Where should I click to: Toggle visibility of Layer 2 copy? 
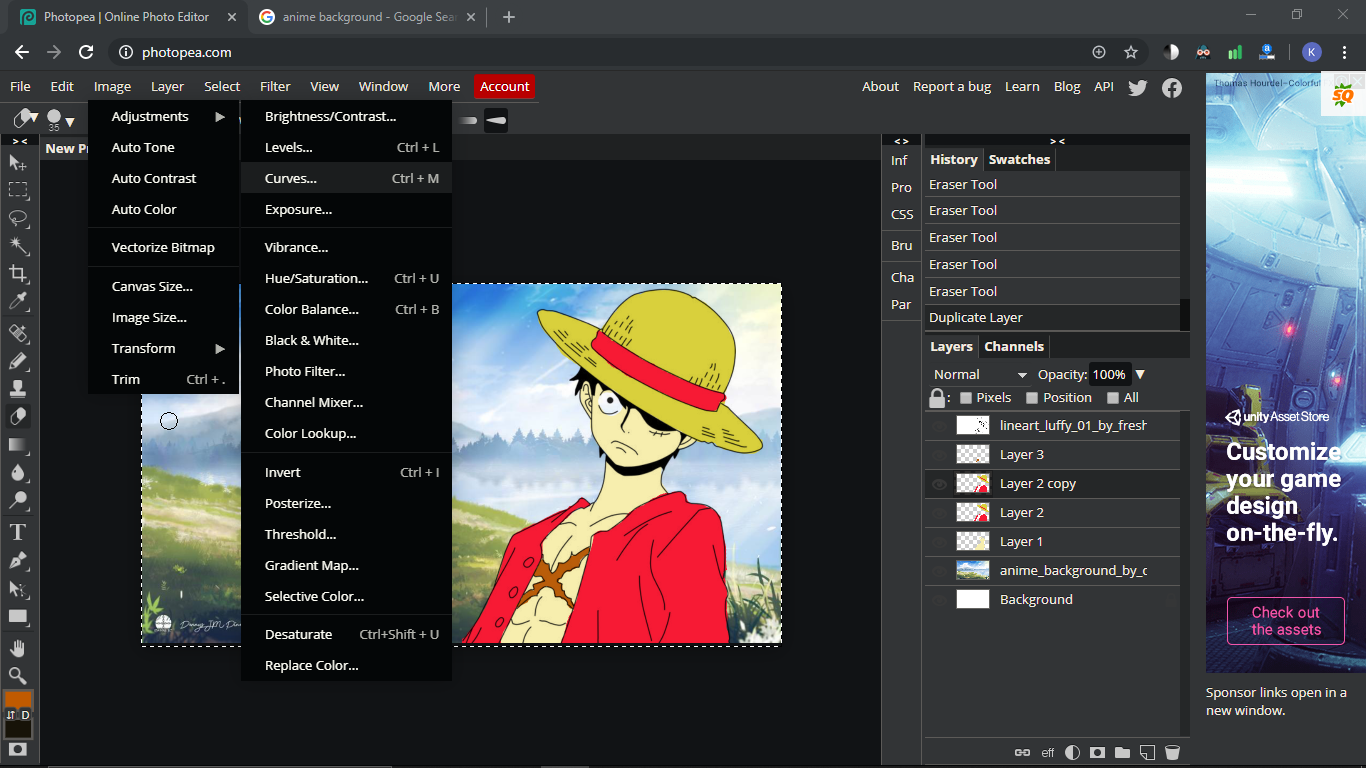pyautogui.click(x=939, y=484)
